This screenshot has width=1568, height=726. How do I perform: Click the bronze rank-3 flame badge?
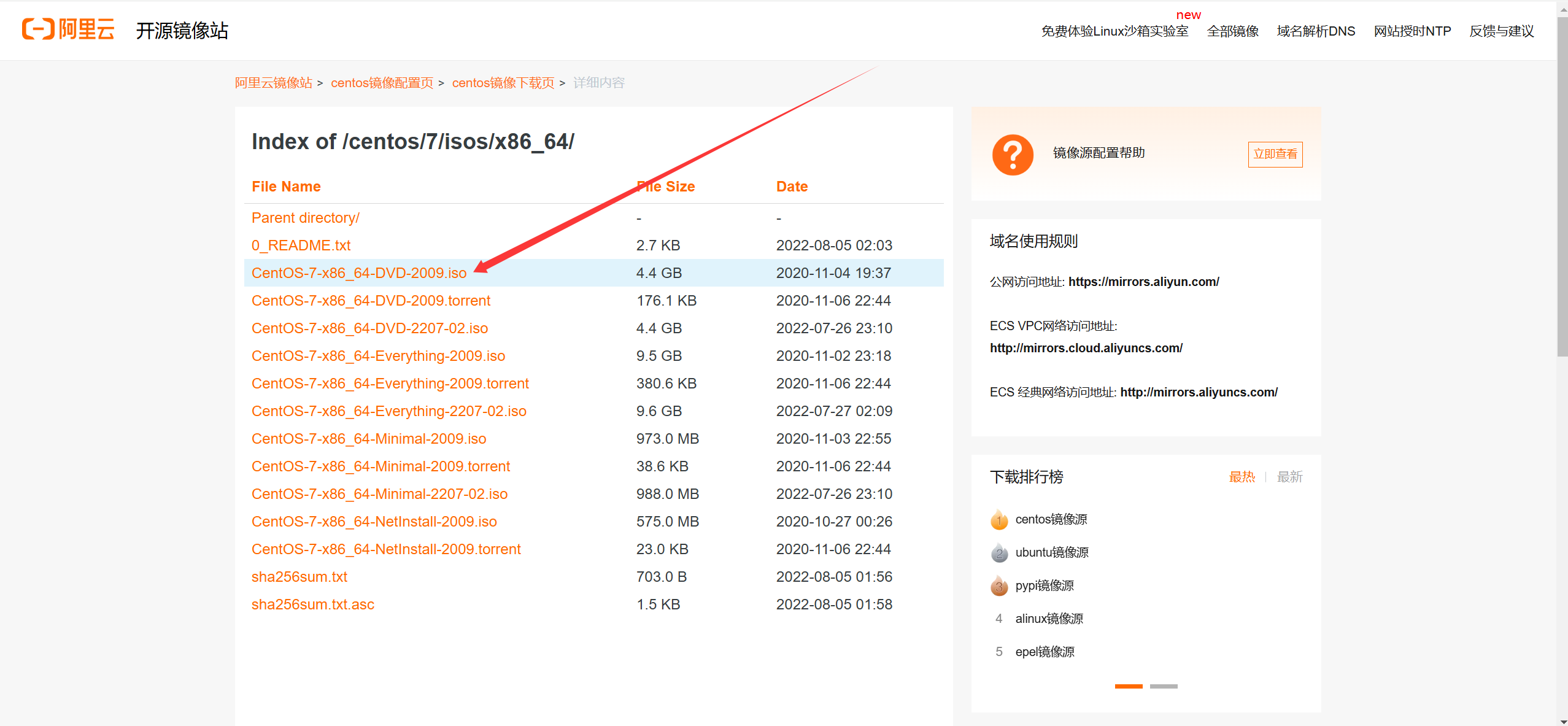click(x=999, y=586)
